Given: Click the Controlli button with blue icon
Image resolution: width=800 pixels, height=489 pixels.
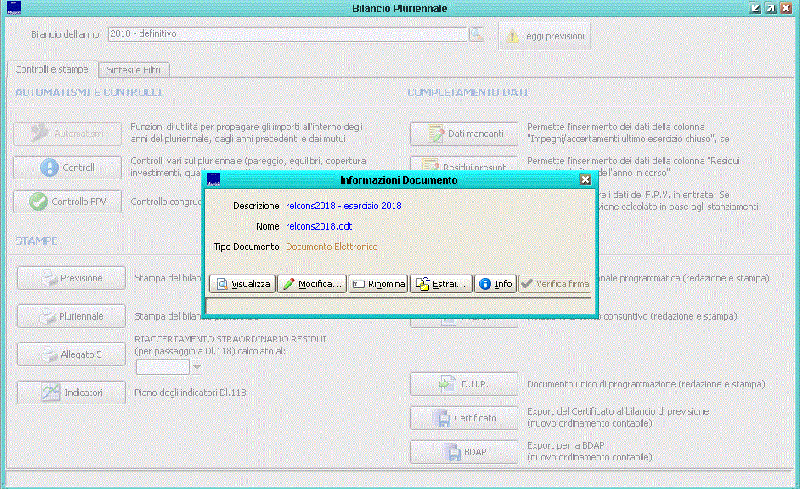Looking at the screenshot, I should point(67,167).
